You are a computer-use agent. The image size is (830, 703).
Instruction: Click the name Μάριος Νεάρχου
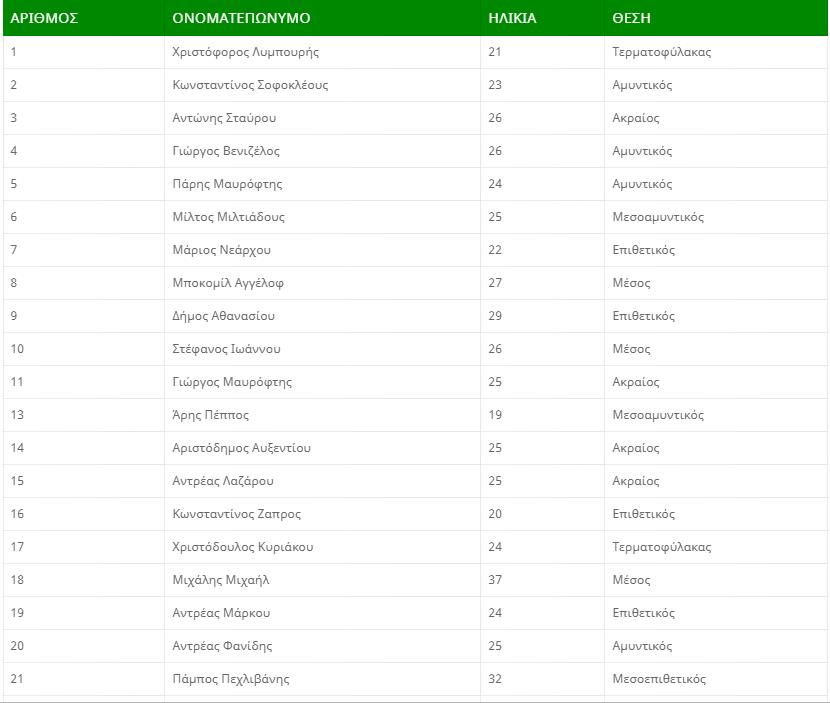tap(221, 250)
